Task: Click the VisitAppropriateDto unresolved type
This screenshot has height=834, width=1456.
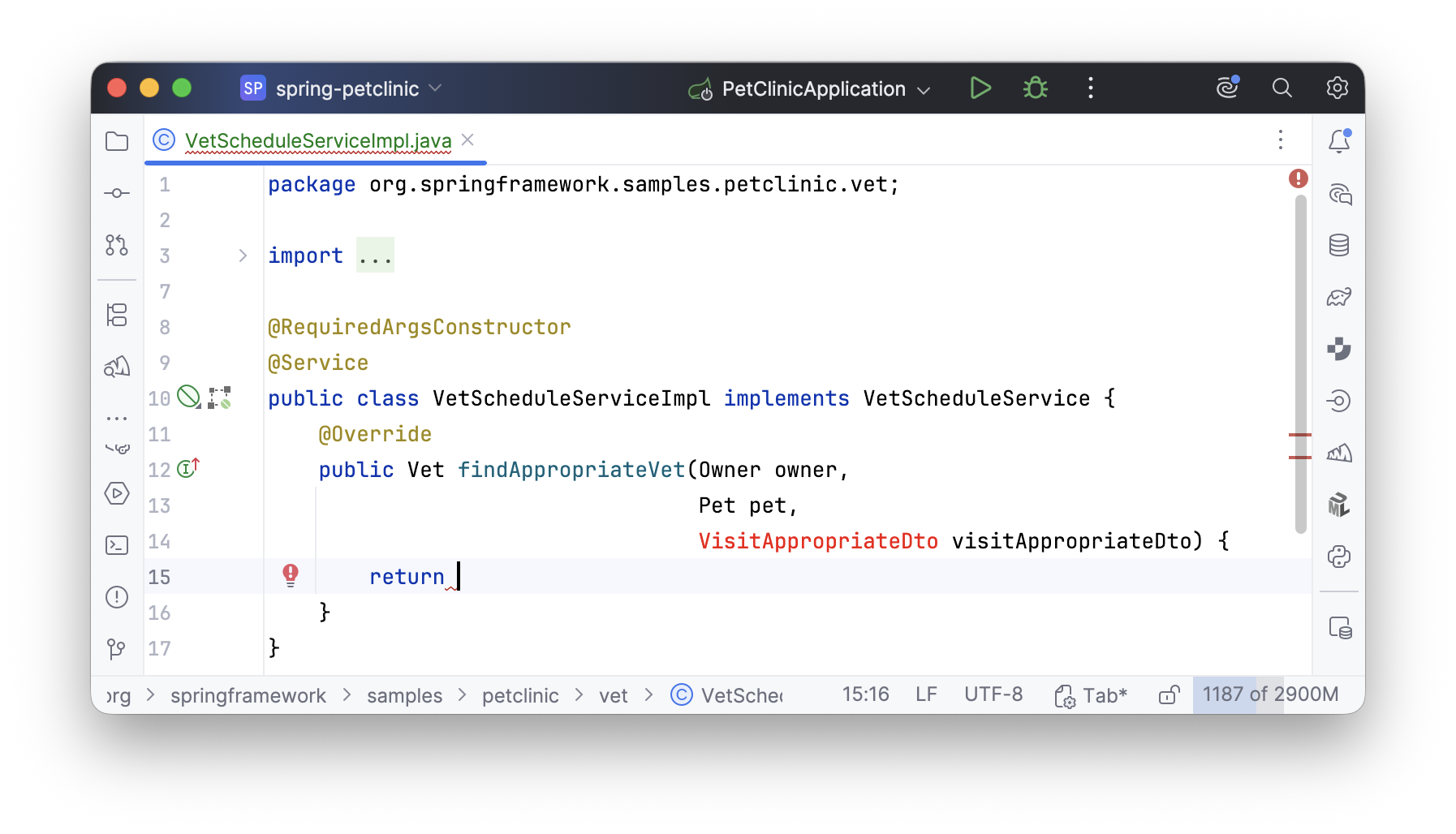Action: 818,541
